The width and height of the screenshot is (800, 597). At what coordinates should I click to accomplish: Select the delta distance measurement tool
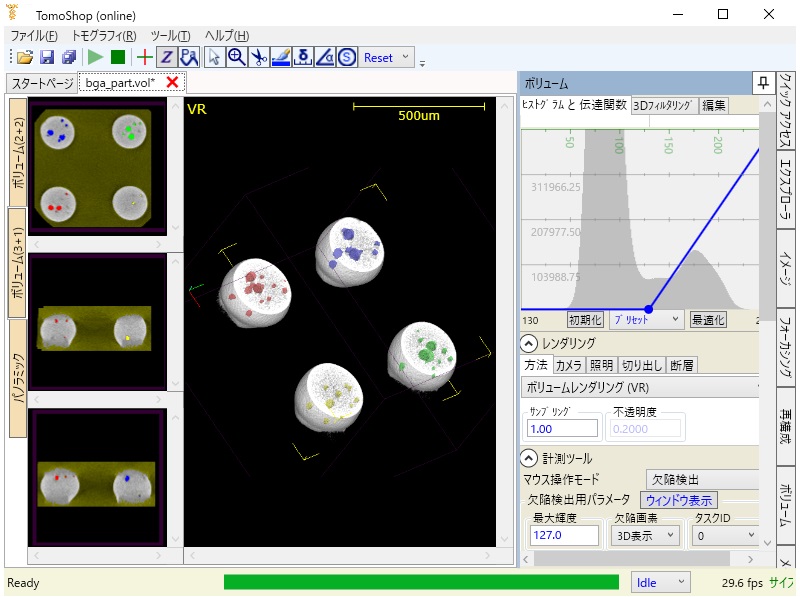pos(303,57)
